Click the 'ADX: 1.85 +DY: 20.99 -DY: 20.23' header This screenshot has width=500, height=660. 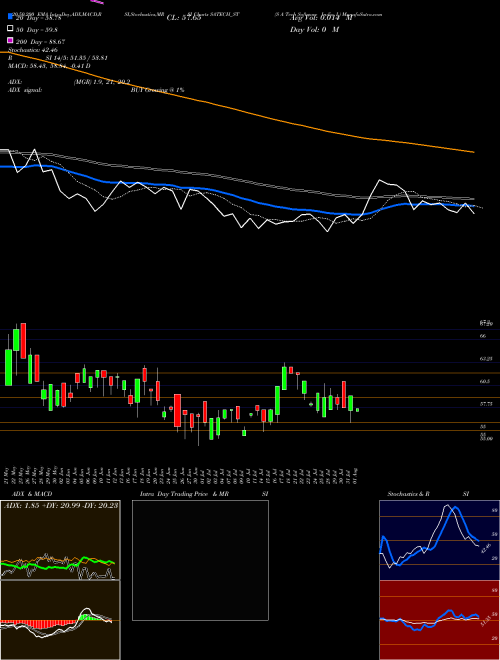[x=61, y=505]
